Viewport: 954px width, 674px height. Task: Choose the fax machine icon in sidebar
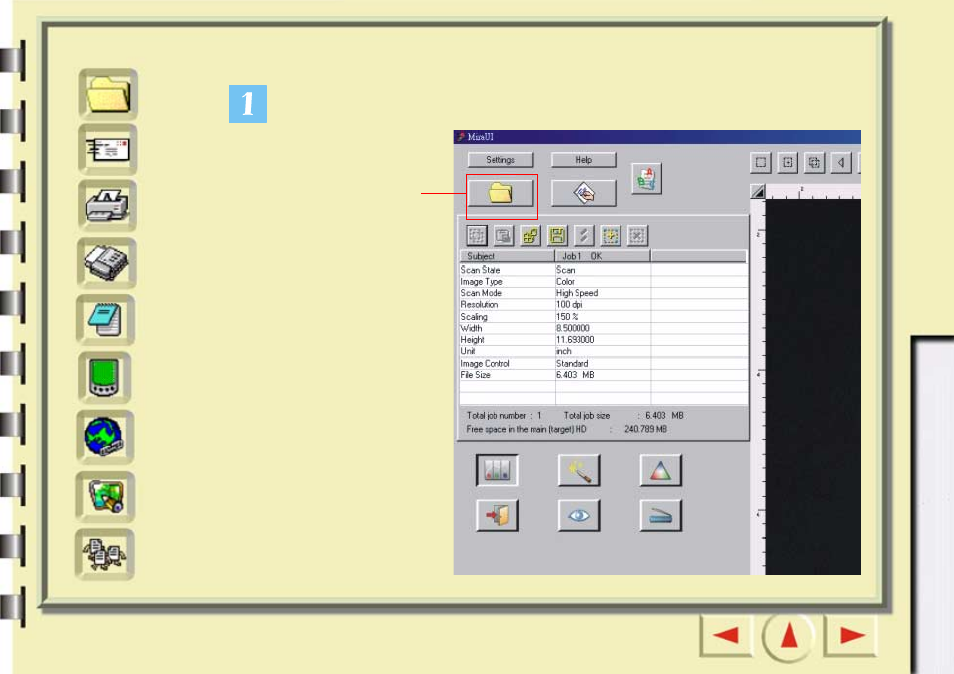click(106, 263)
